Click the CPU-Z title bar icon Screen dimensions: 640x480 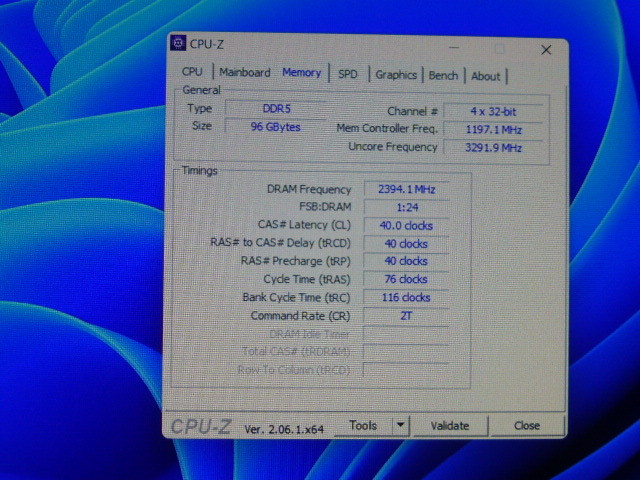tap(178, 43)
